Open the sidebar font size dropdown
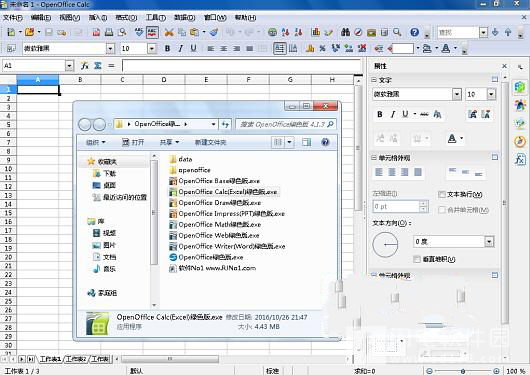530x375 pixels. (491, 94)
